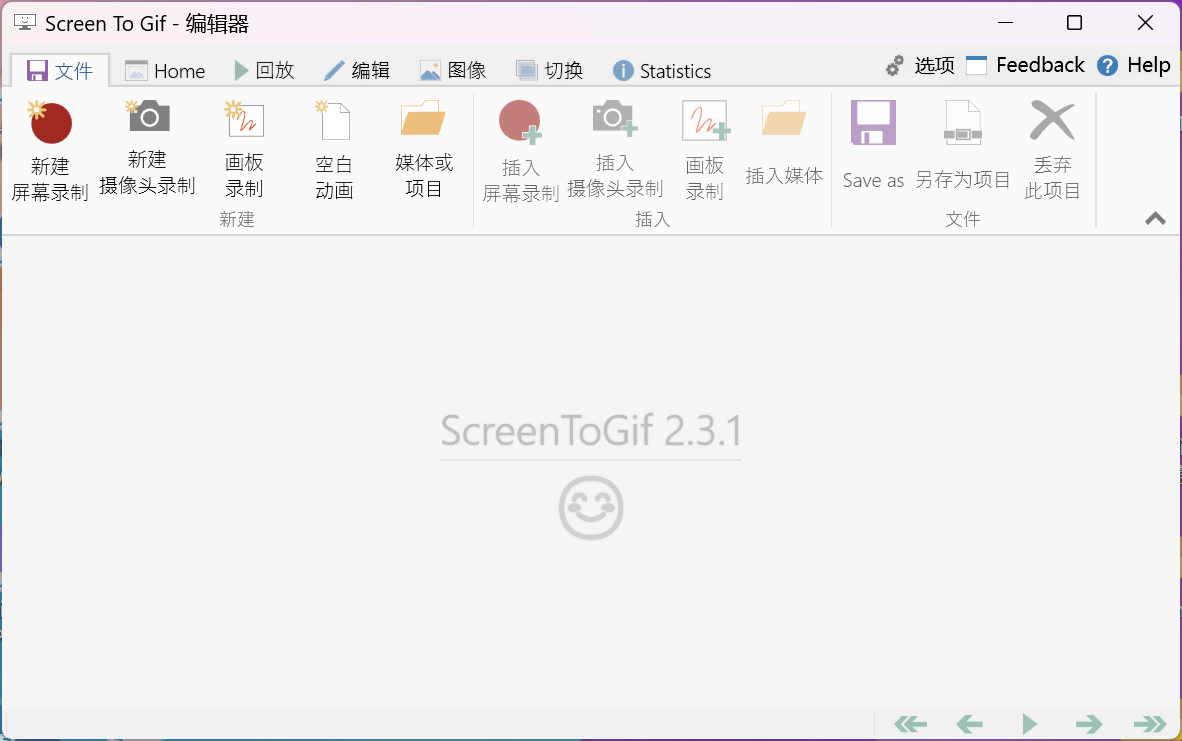The width and height of the screenshot is (1182, 741).
Task: Close the Screen To Gif editor
Action: [x=1145, y=23]
